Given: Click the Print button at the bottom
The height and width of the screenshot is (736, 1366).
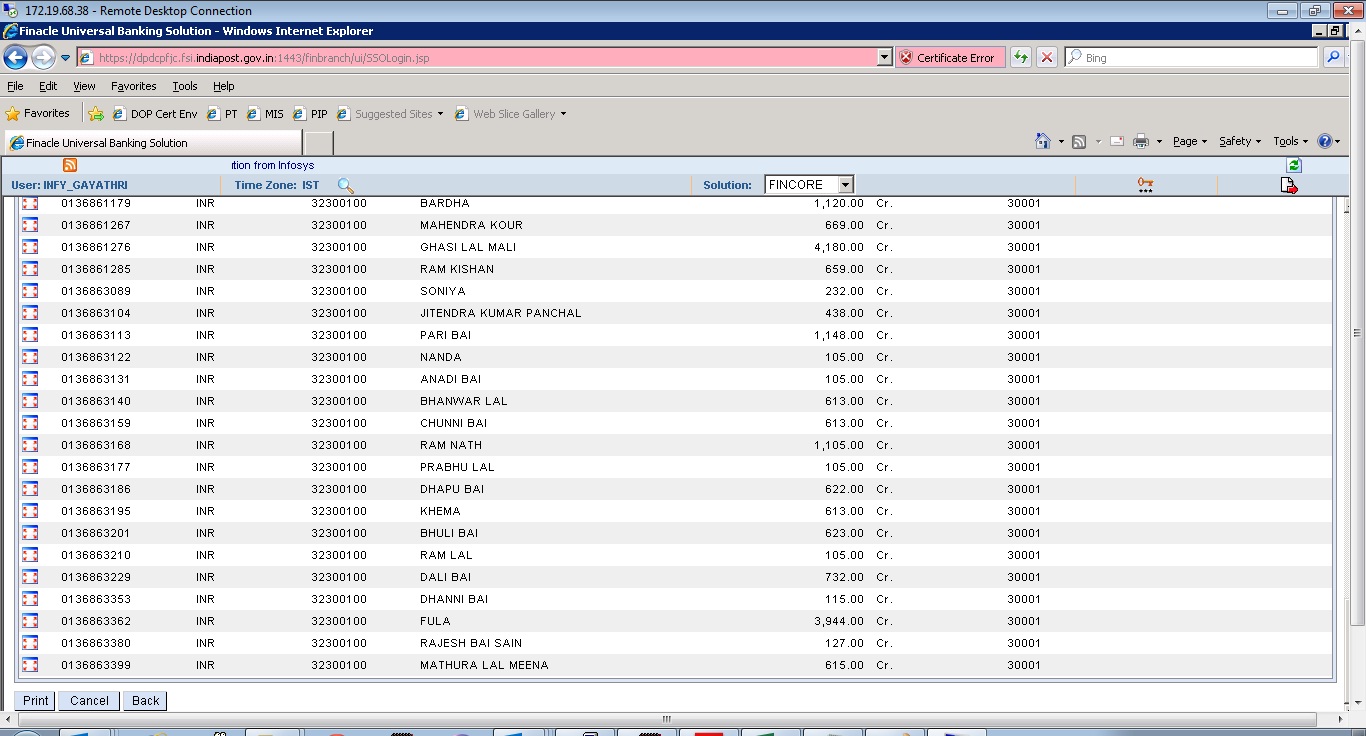Looking at the screenshot, I should 34,700.
